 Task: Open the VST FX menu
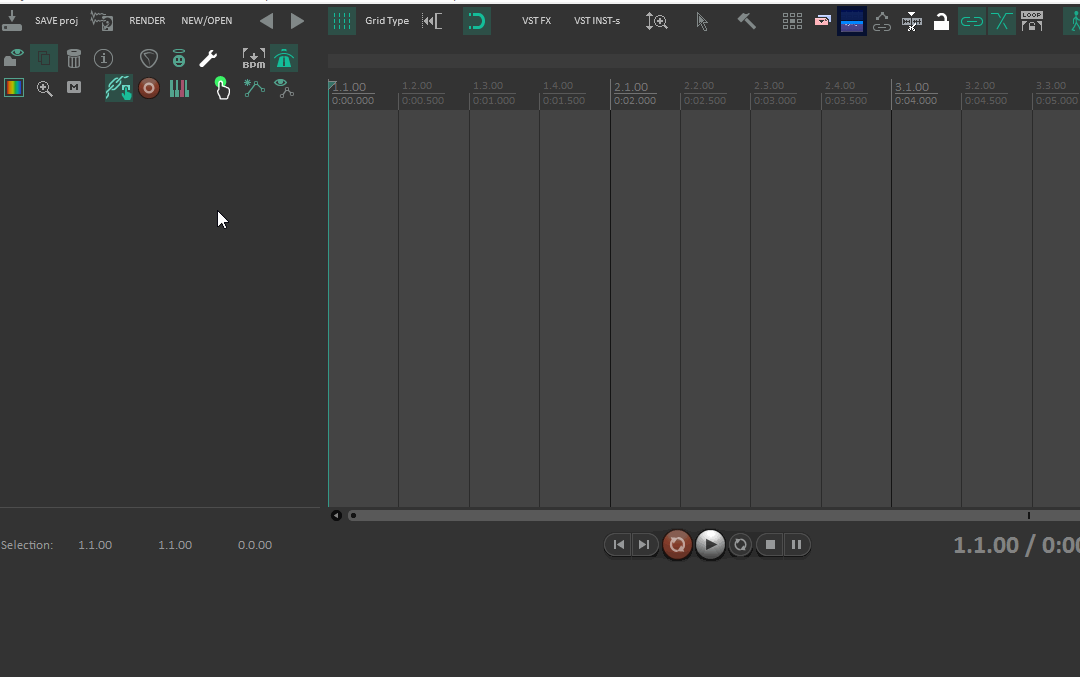pos(537,21)
